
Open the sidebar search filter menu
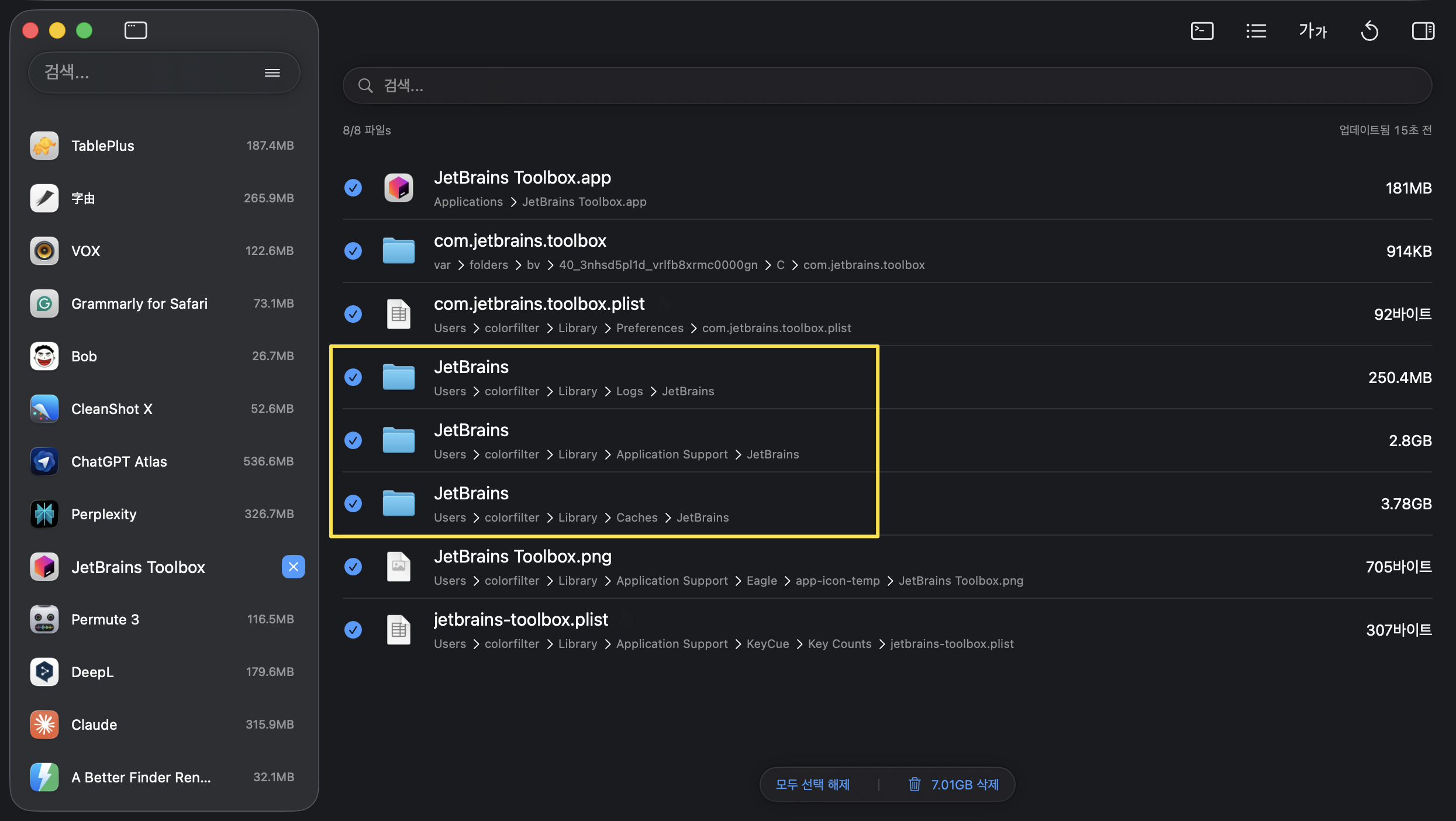tap(272, 73)
